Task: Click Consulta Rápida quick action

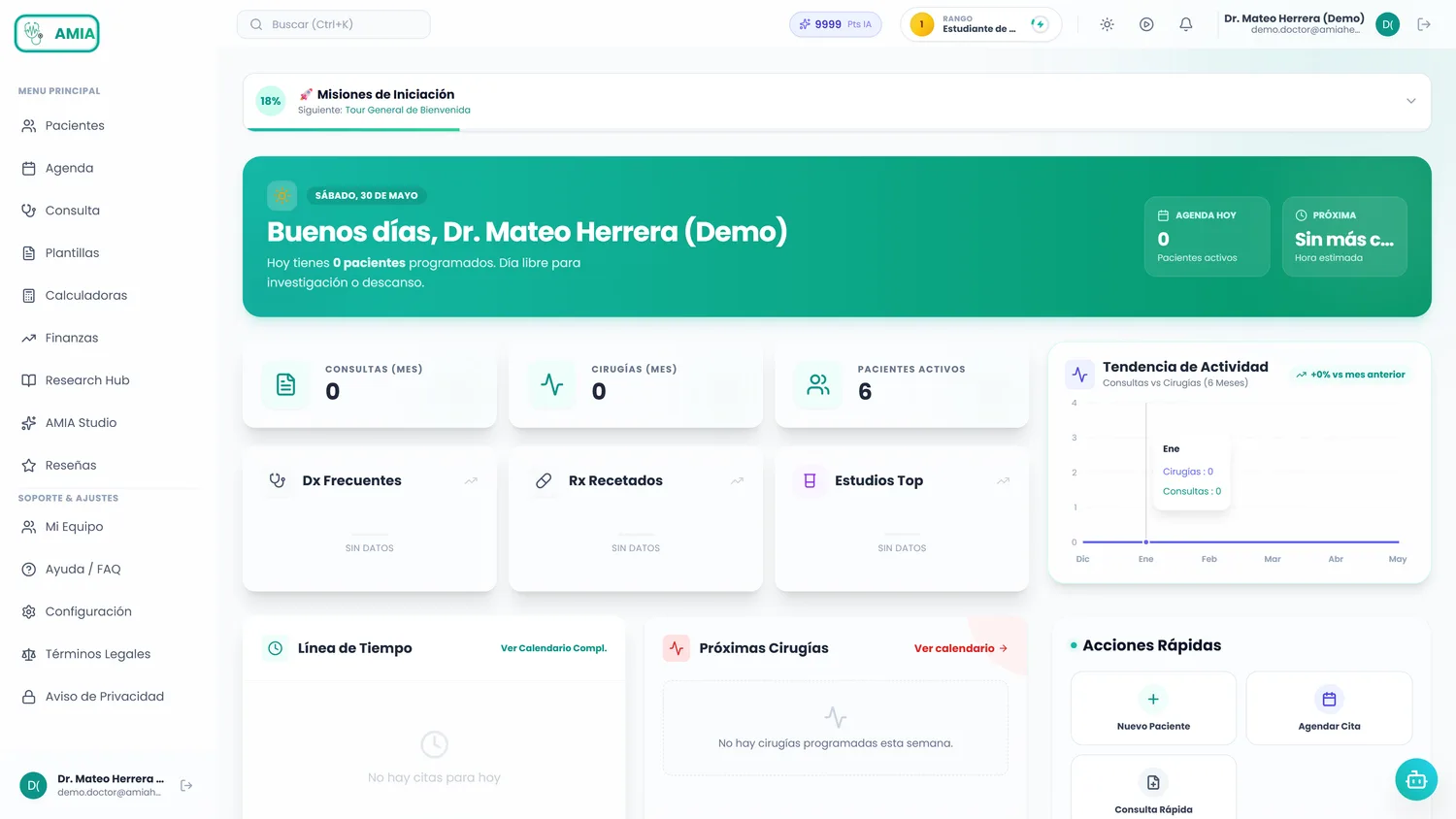Action: (x=1153, y=788)
